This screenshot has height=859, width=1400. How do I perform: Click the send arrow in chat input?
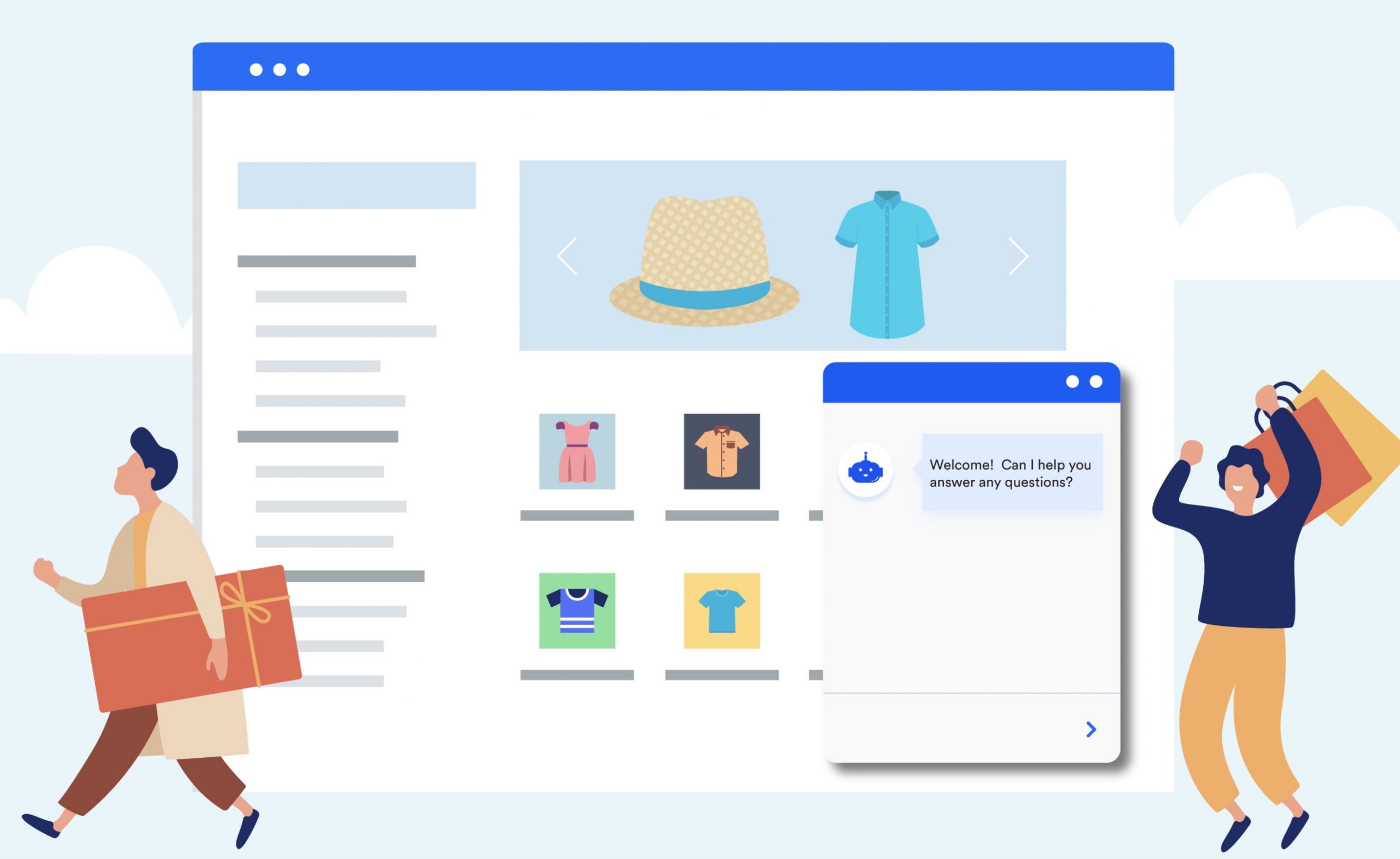point(1090,729)
